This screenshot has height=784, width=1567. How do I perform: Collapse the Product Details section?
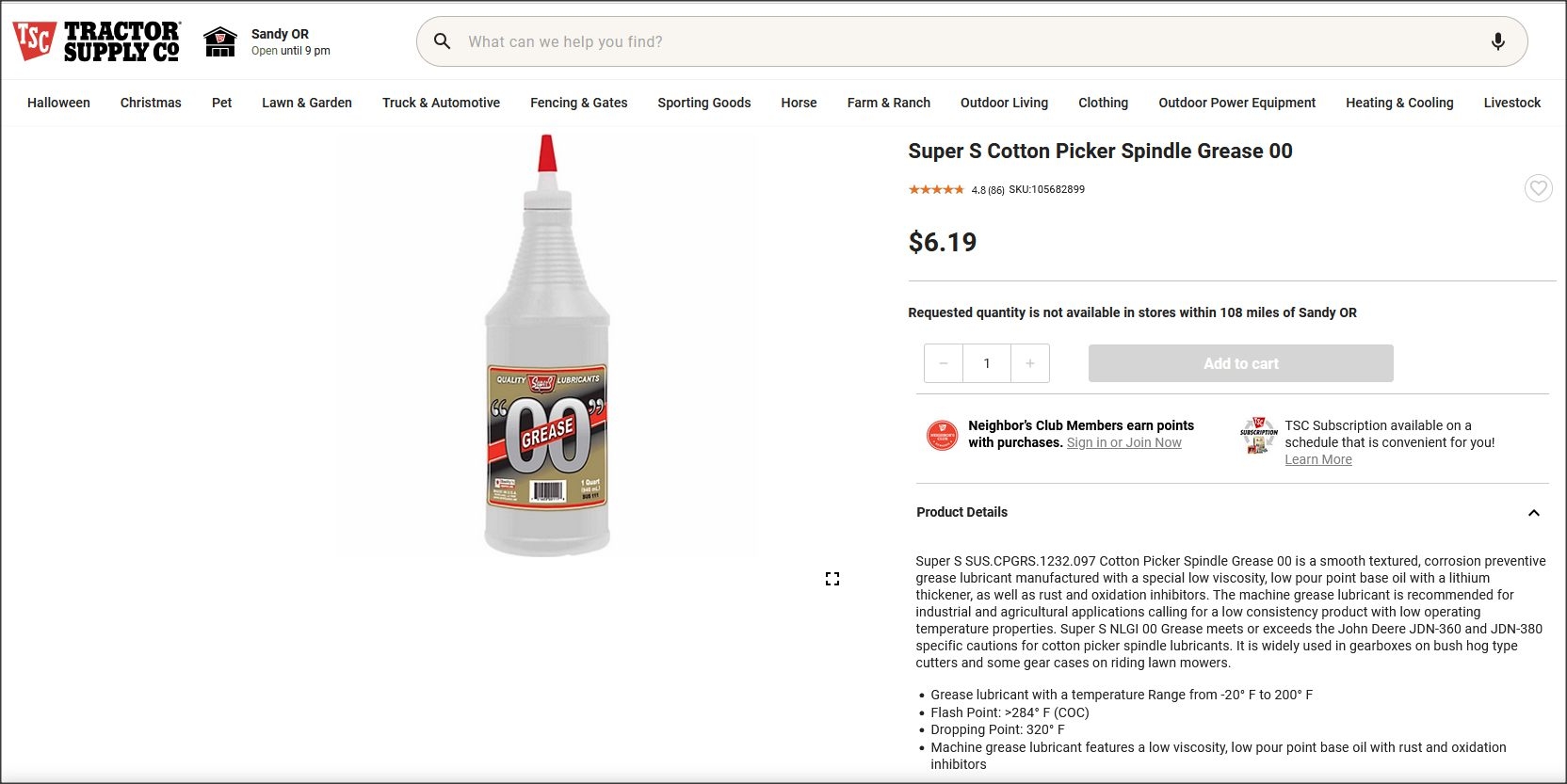(1533, 513)
